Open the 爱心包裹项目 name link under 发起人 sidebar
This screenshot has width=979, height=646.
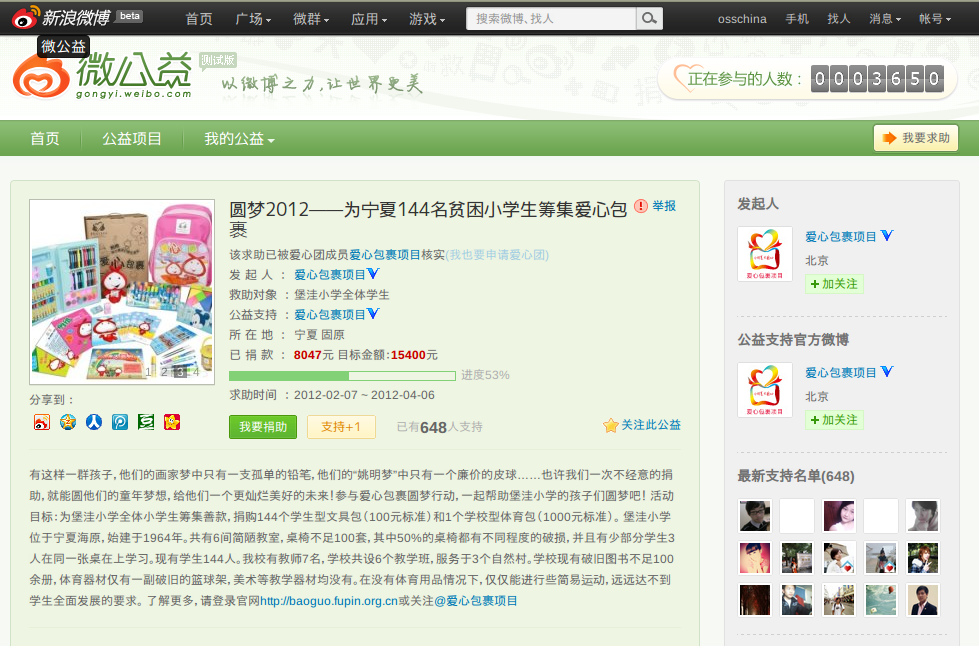click(x=841, y=237)
